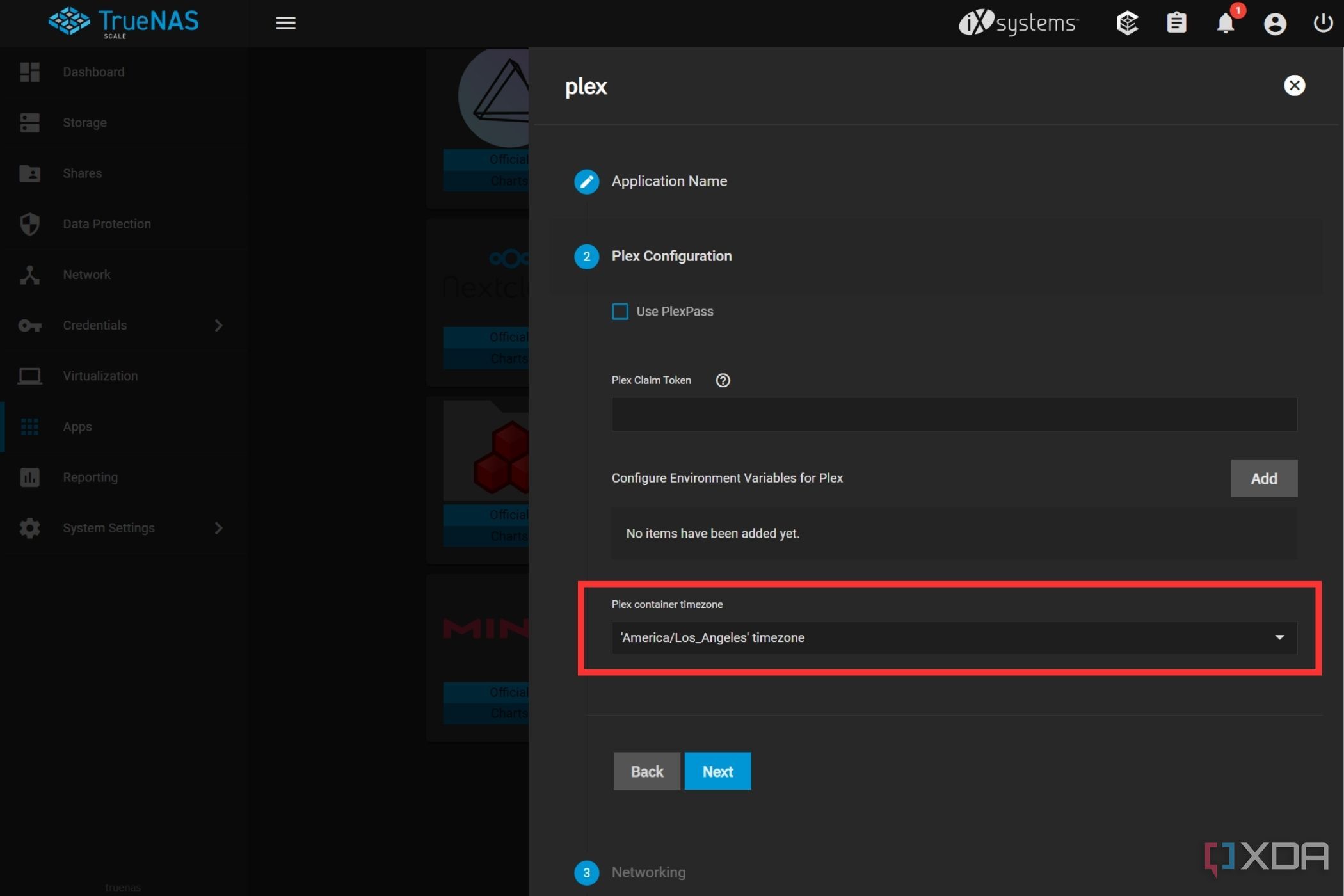This screenshot has width=1344, height=896.
Task: Click the Storage sidebar icon
Action: pyautogui.click(x=29, y=122)
